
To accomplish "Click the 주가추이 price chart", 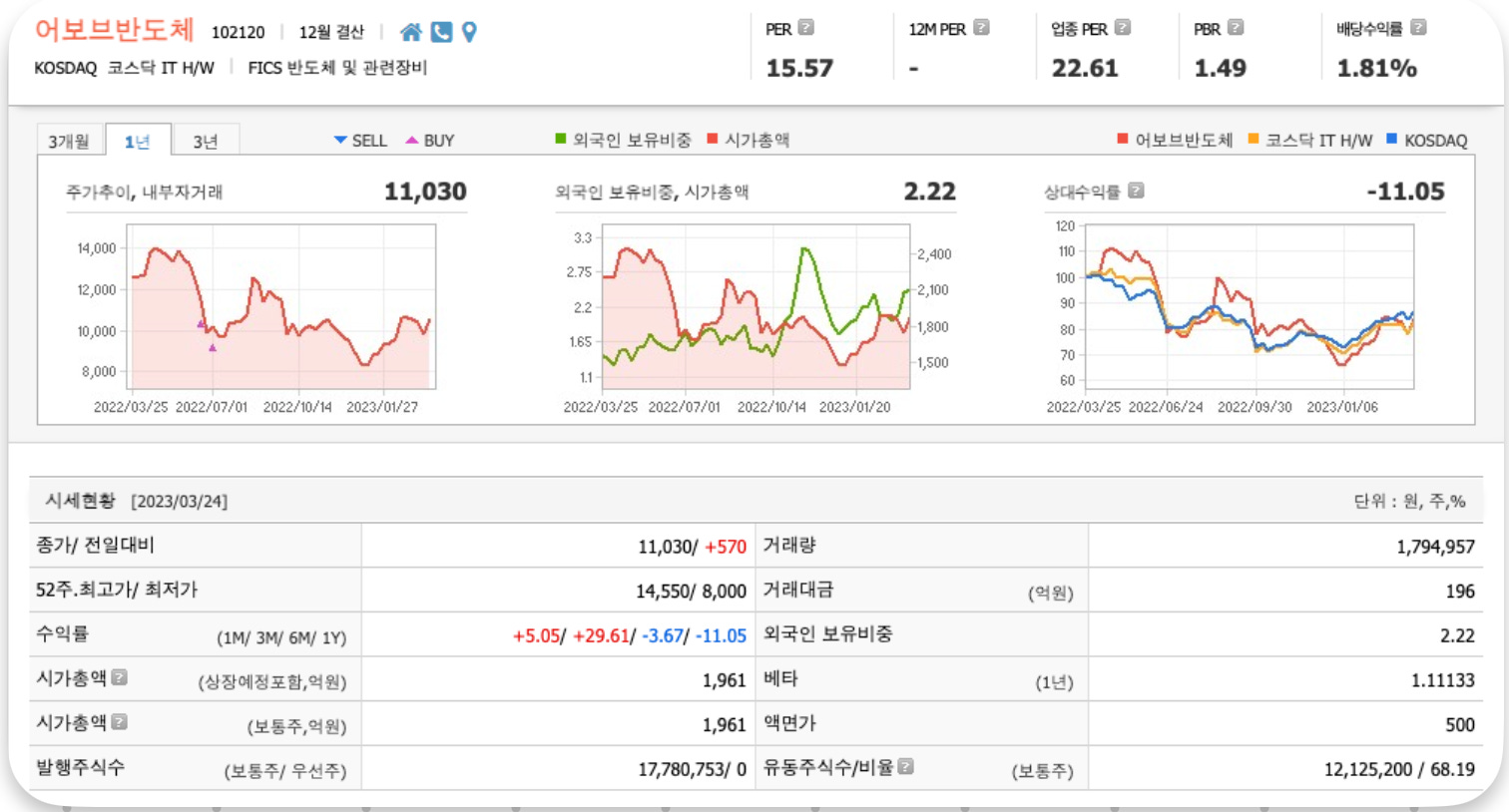I will point(283,306).
